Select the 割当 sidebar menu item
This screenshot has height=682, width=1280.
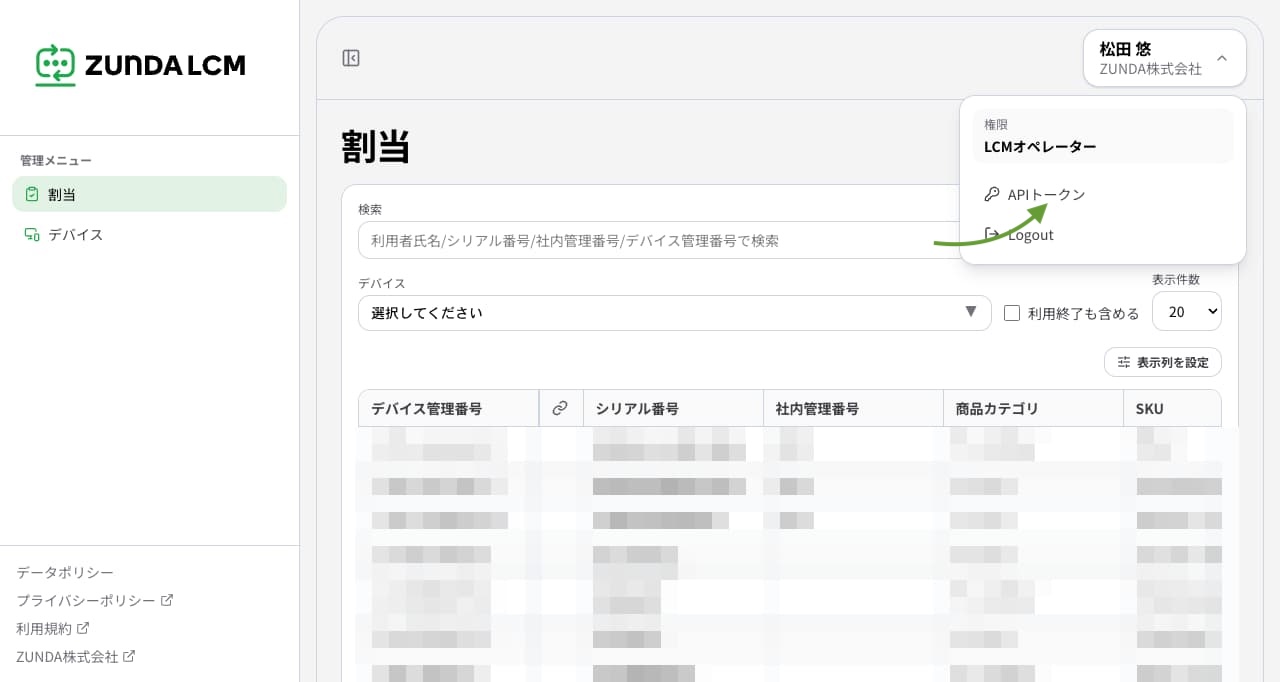150,194
